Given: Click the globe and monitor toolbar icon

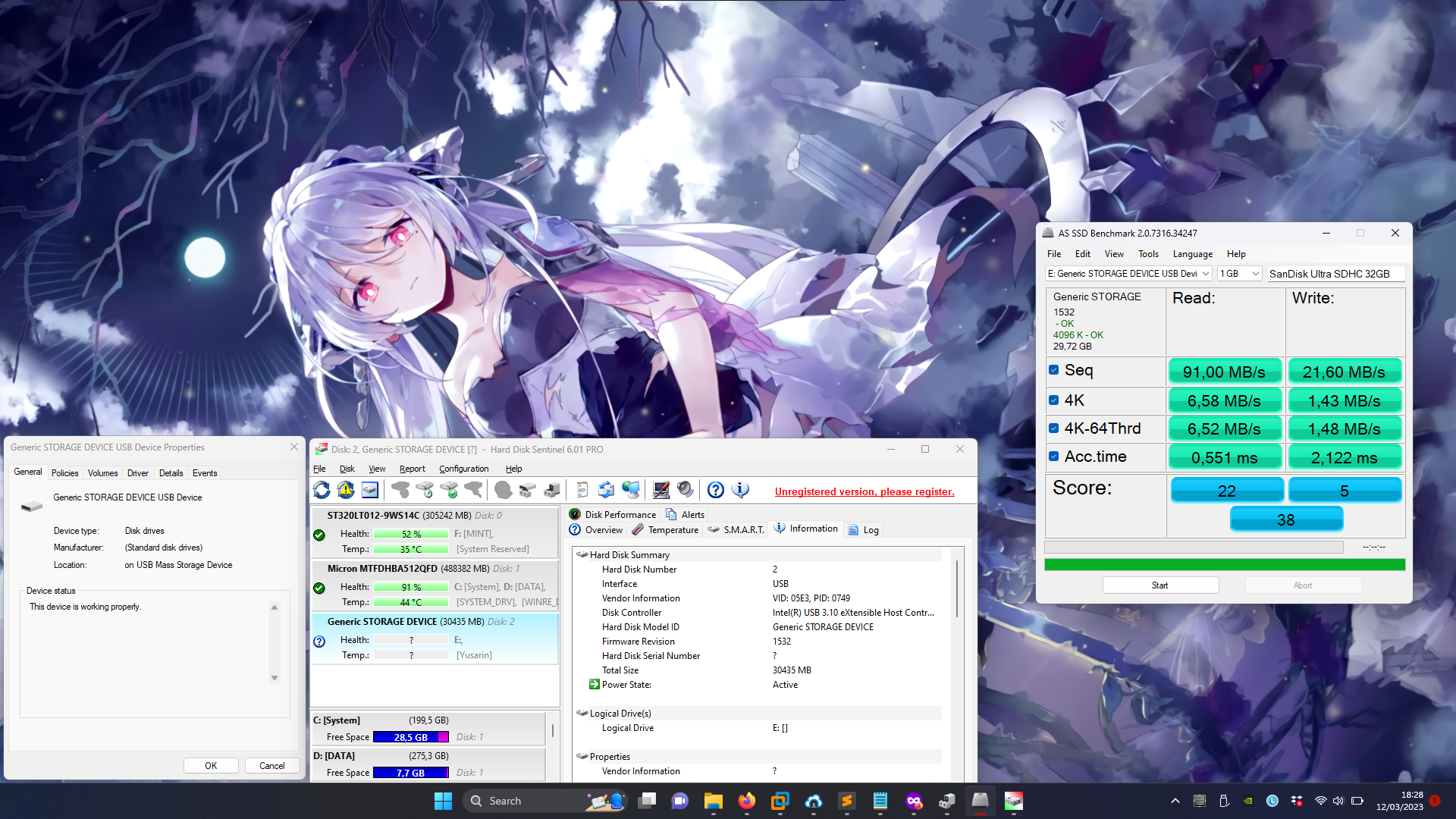Looking at the screenshot, I should [631, 490].
